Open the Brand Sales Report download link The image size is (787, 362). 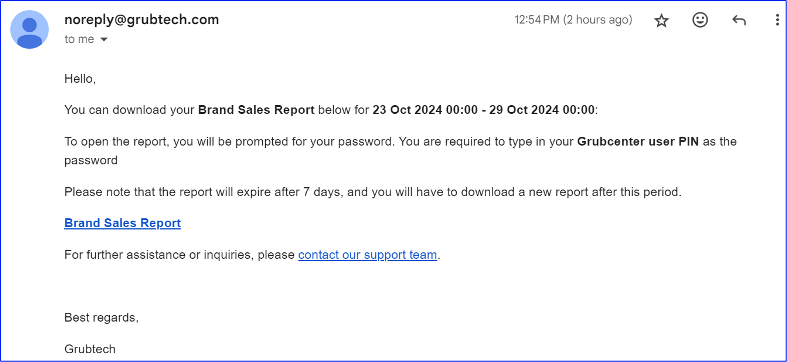click(x=122, y=223)
